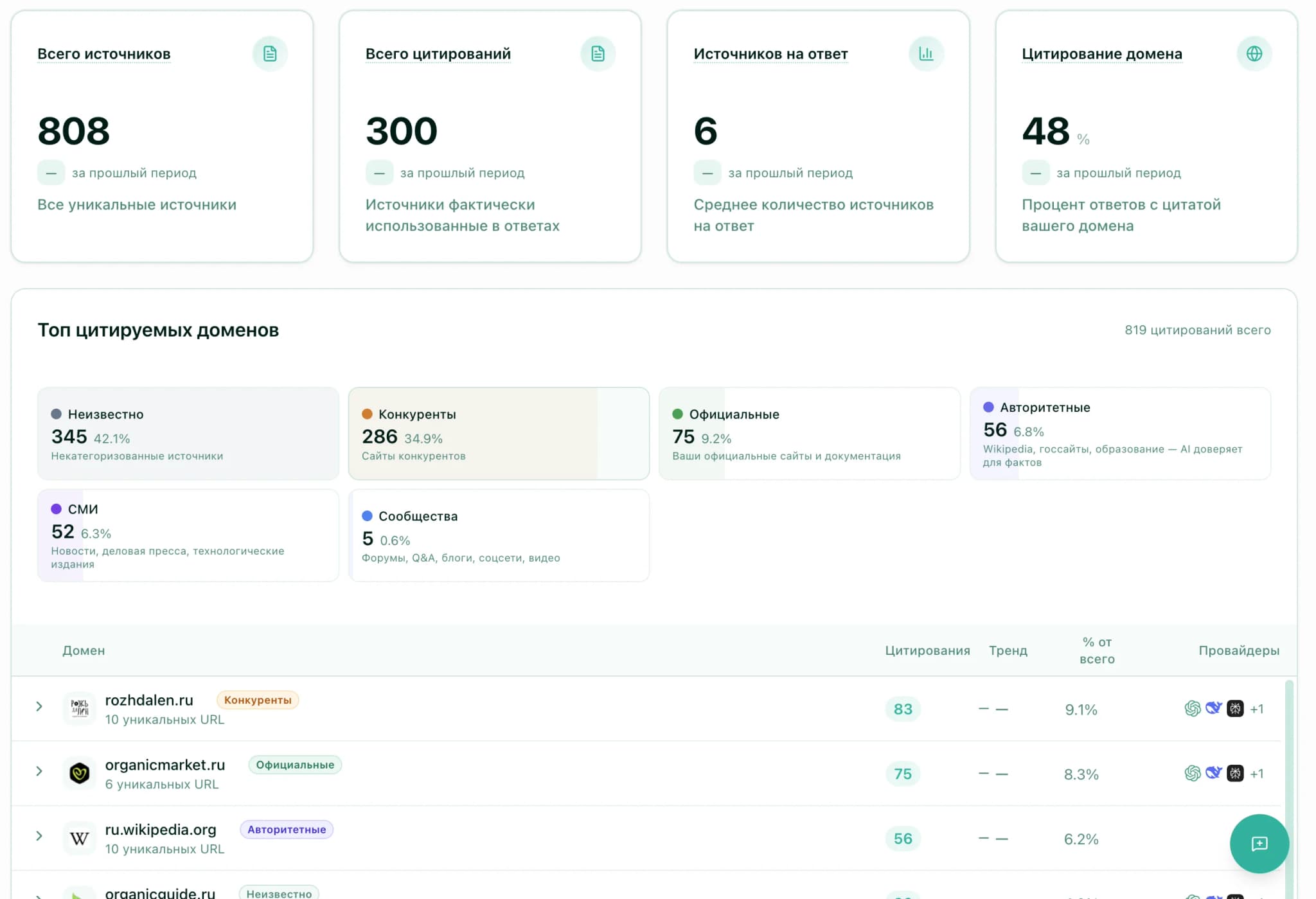This screenshot has height=899, width=1316.
Task: Click the globe icon on Цитирование домена card
Action: coord(1254,53)
